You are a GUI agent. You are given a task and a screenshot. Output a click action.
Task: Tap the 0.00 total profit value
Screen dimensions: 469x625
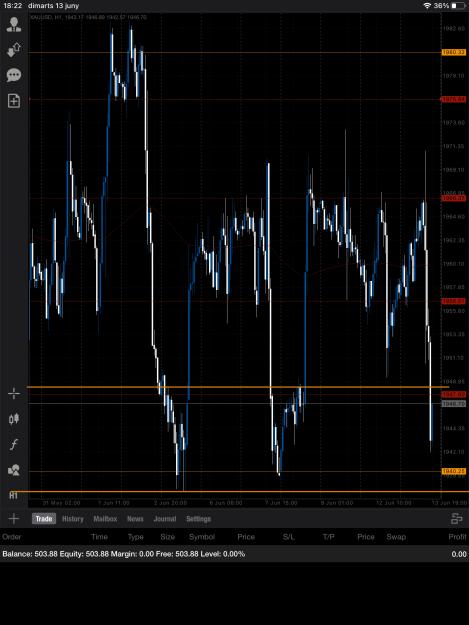pyautogui.click(x=459, y=554)
